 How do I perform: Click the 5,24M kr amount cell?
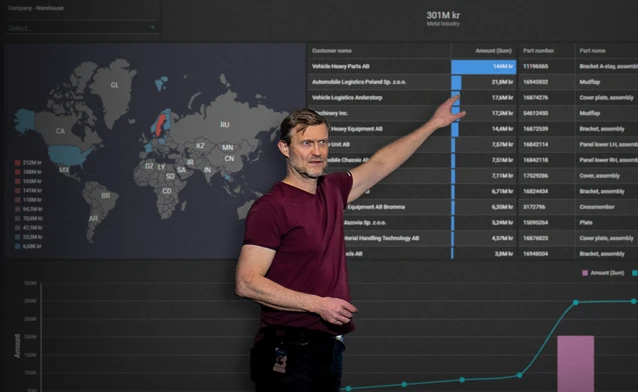484,223
